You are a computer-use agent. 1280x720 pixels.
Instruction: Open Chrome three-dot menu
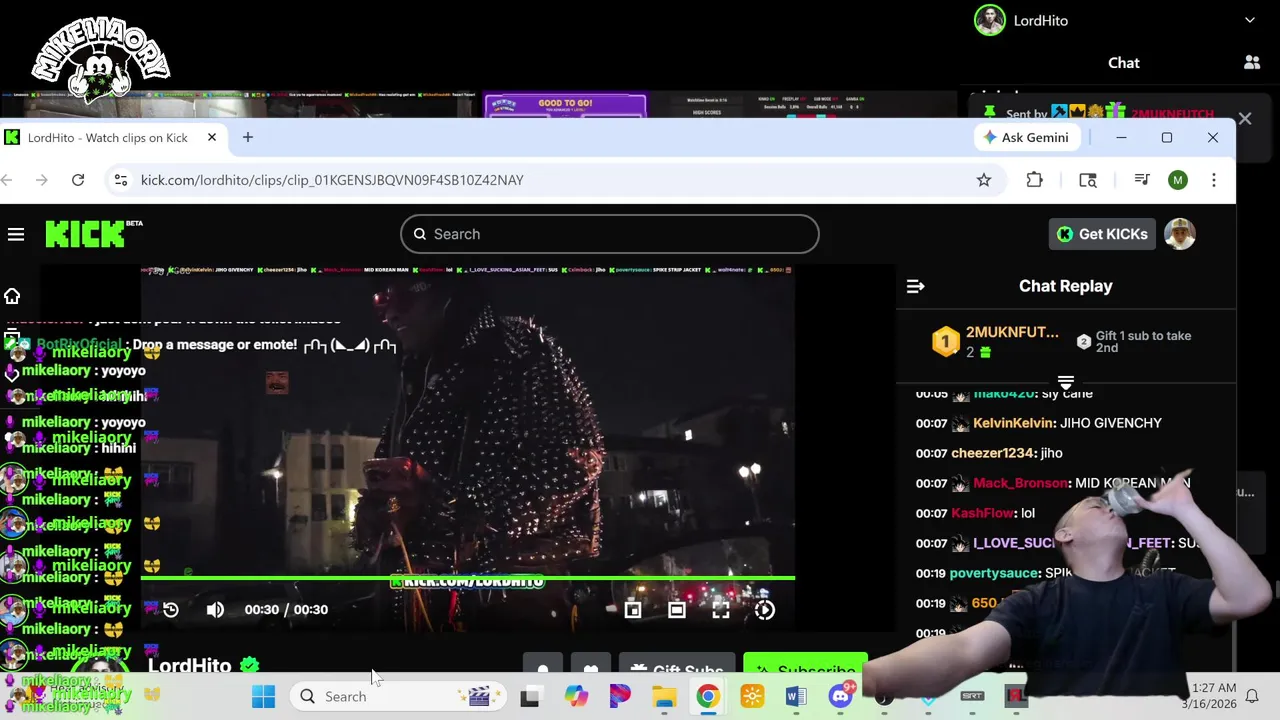coord(1214,180)
